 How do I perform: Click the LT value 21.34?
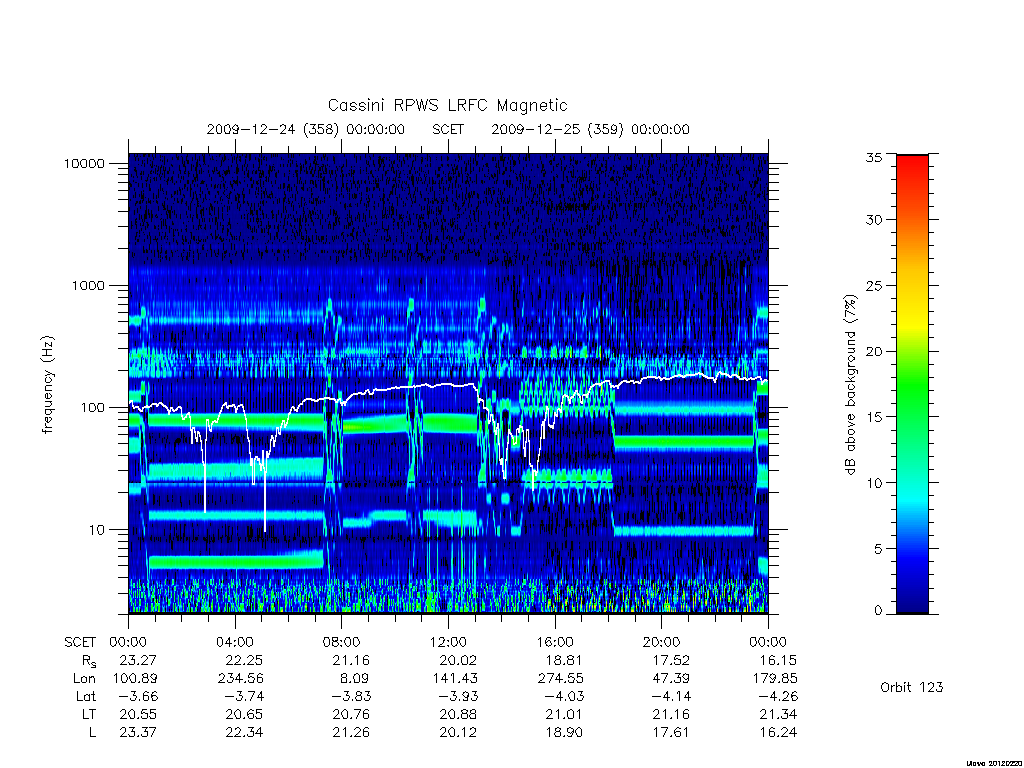[778, 714]
